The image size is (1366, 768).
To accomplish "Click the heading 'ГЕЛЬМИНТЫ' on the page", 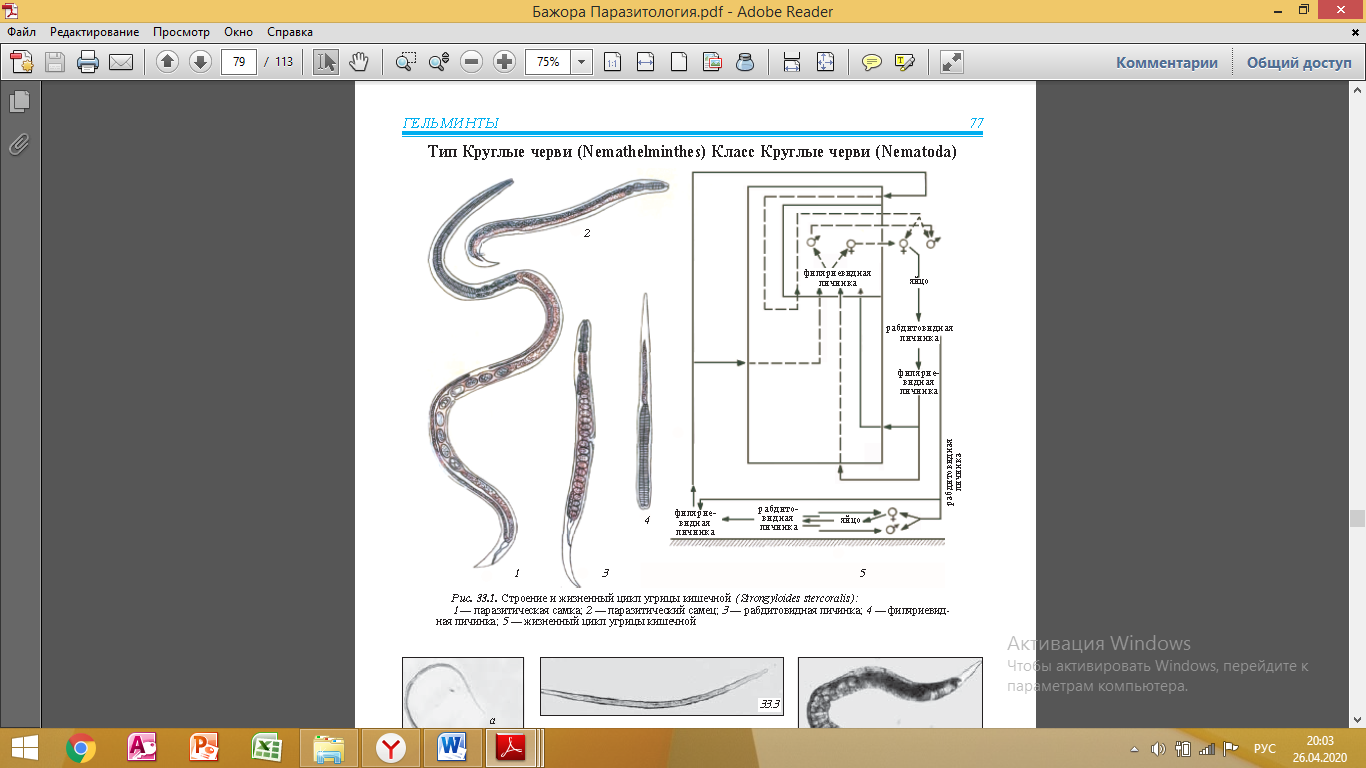I will tap(450, 124).
